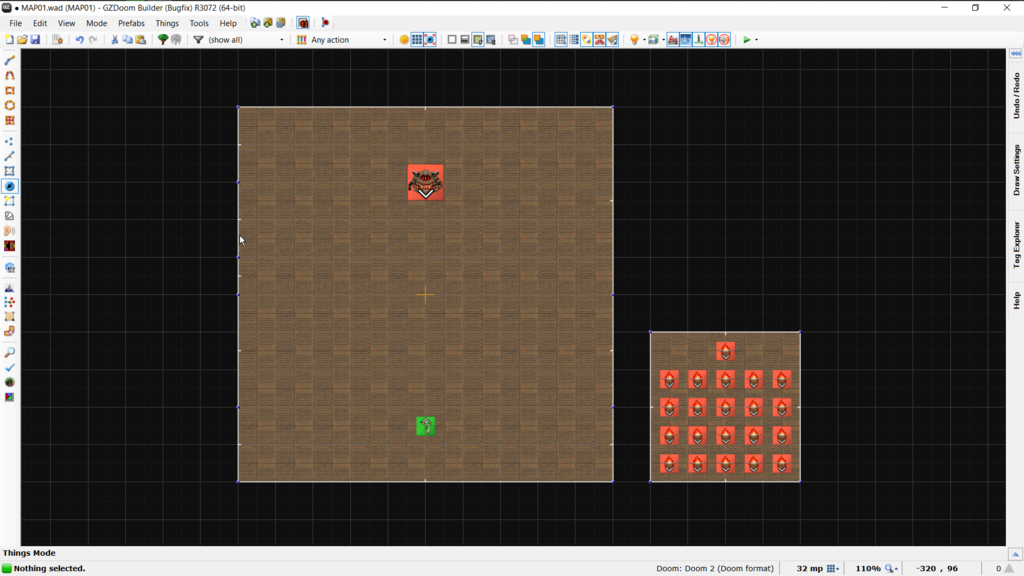Viewport: 1024px width, 576px height.
Task: Activate the Things mode icon
Action: point(10,186)
